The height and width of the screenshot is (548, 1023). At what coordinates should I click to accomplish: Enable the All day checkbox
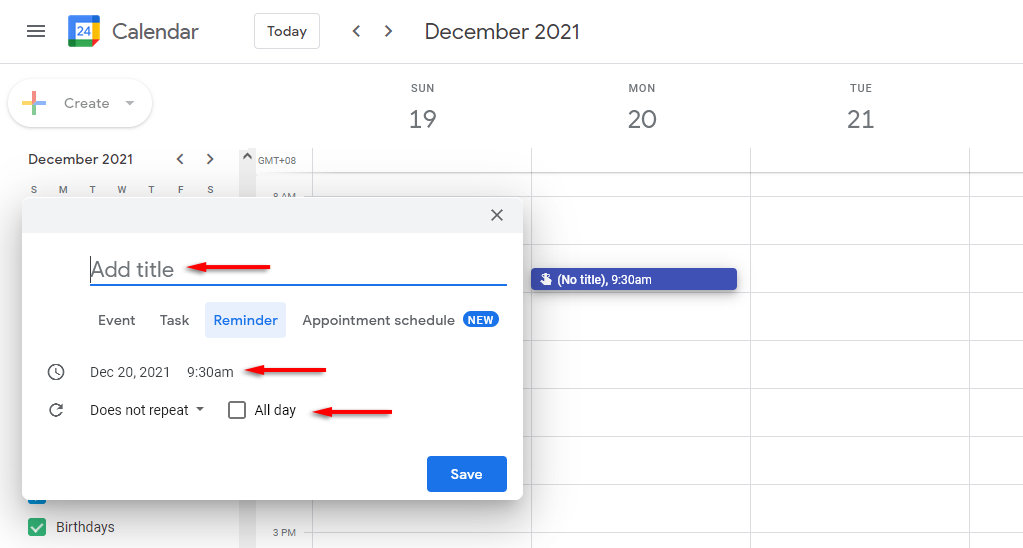pos(237,410)
